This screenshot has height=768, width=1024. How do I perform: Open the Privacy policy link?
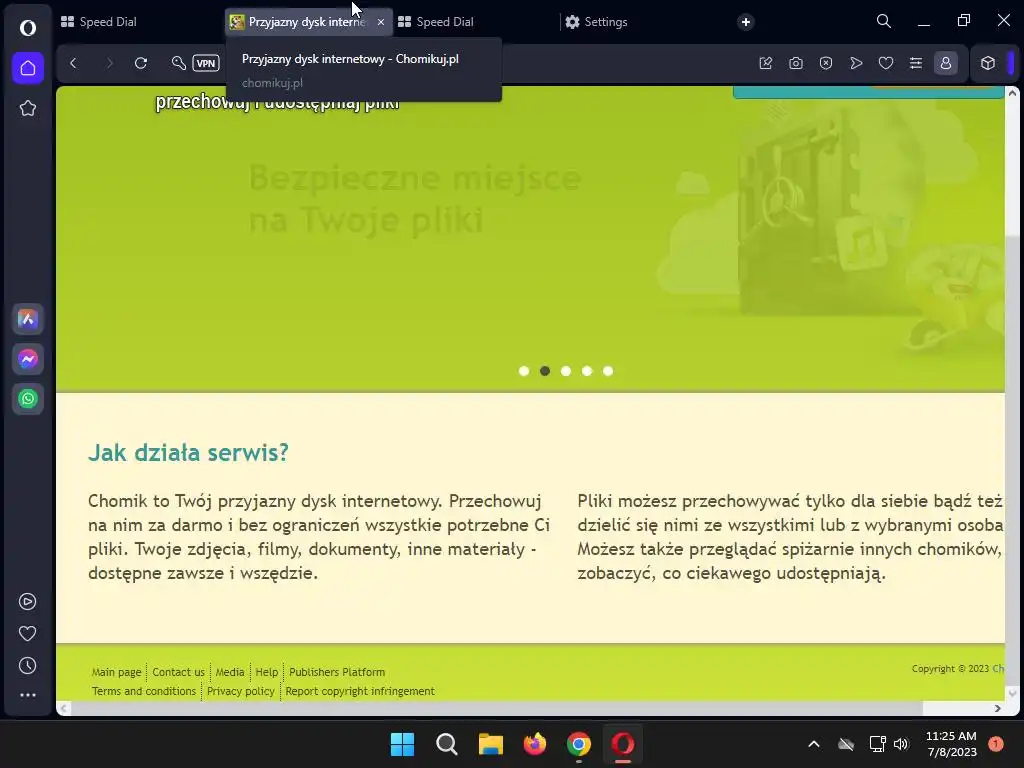point(241,691)
